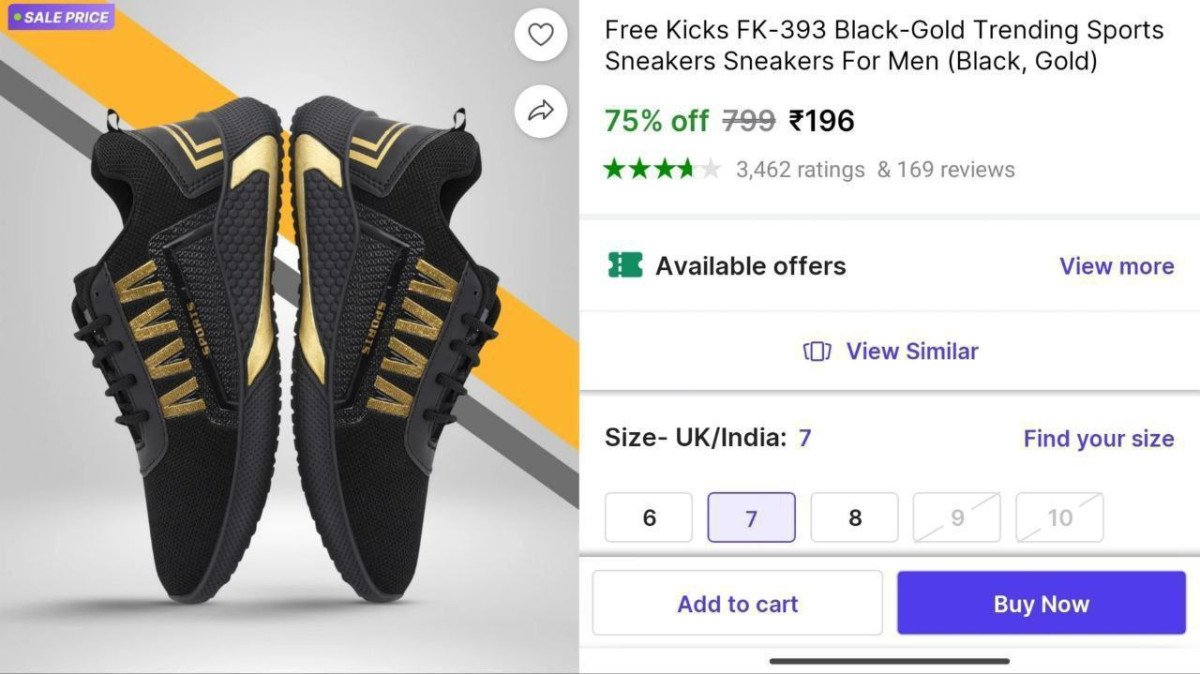Tap the Free Kicks FK-393 product title
Image resolution: width=1200 pixels, height=674 pixels.
[x=884, y=46]
